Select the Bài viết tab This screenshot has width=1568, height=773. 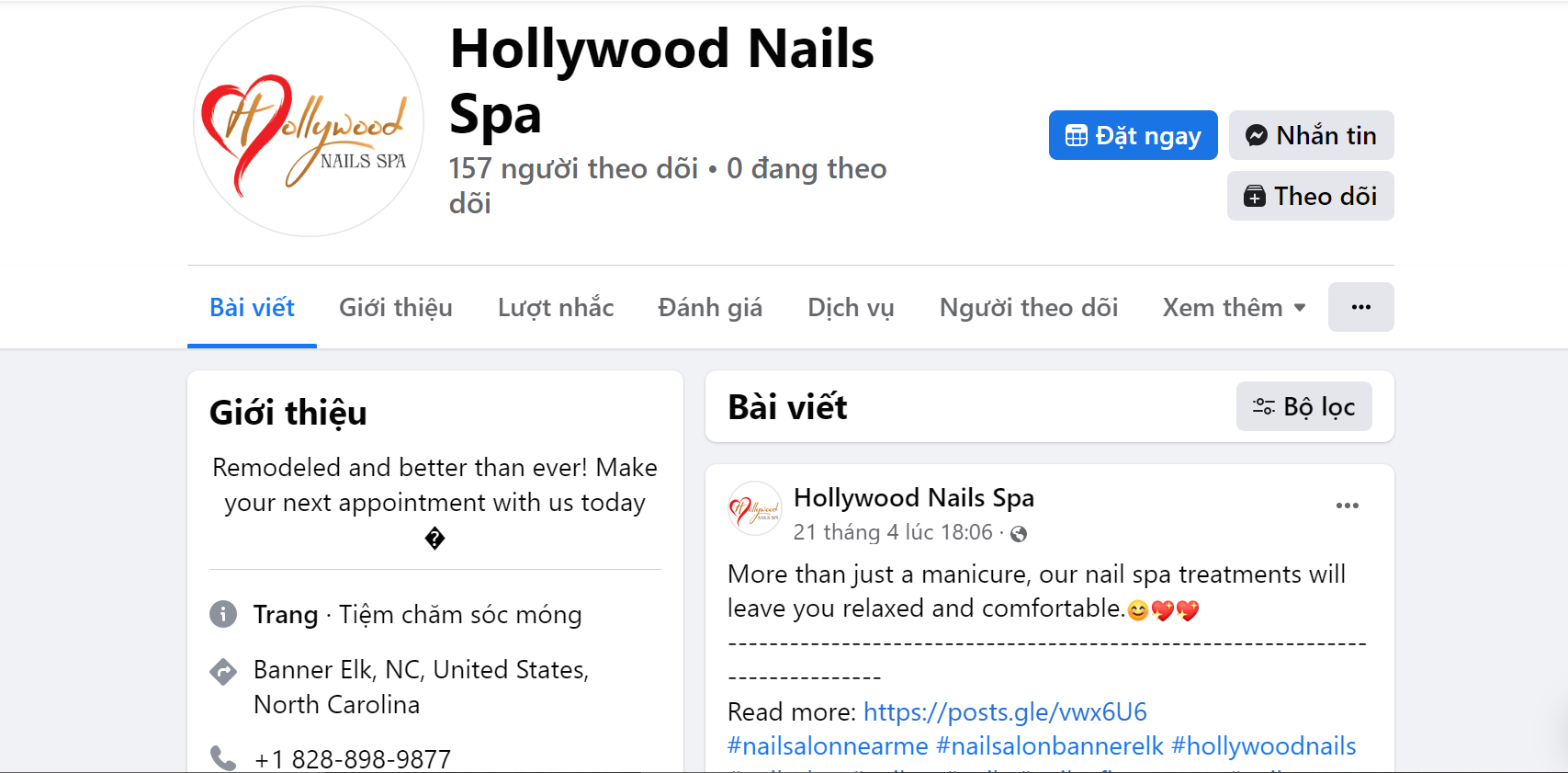pyautogui.click(x=252, y=307)
